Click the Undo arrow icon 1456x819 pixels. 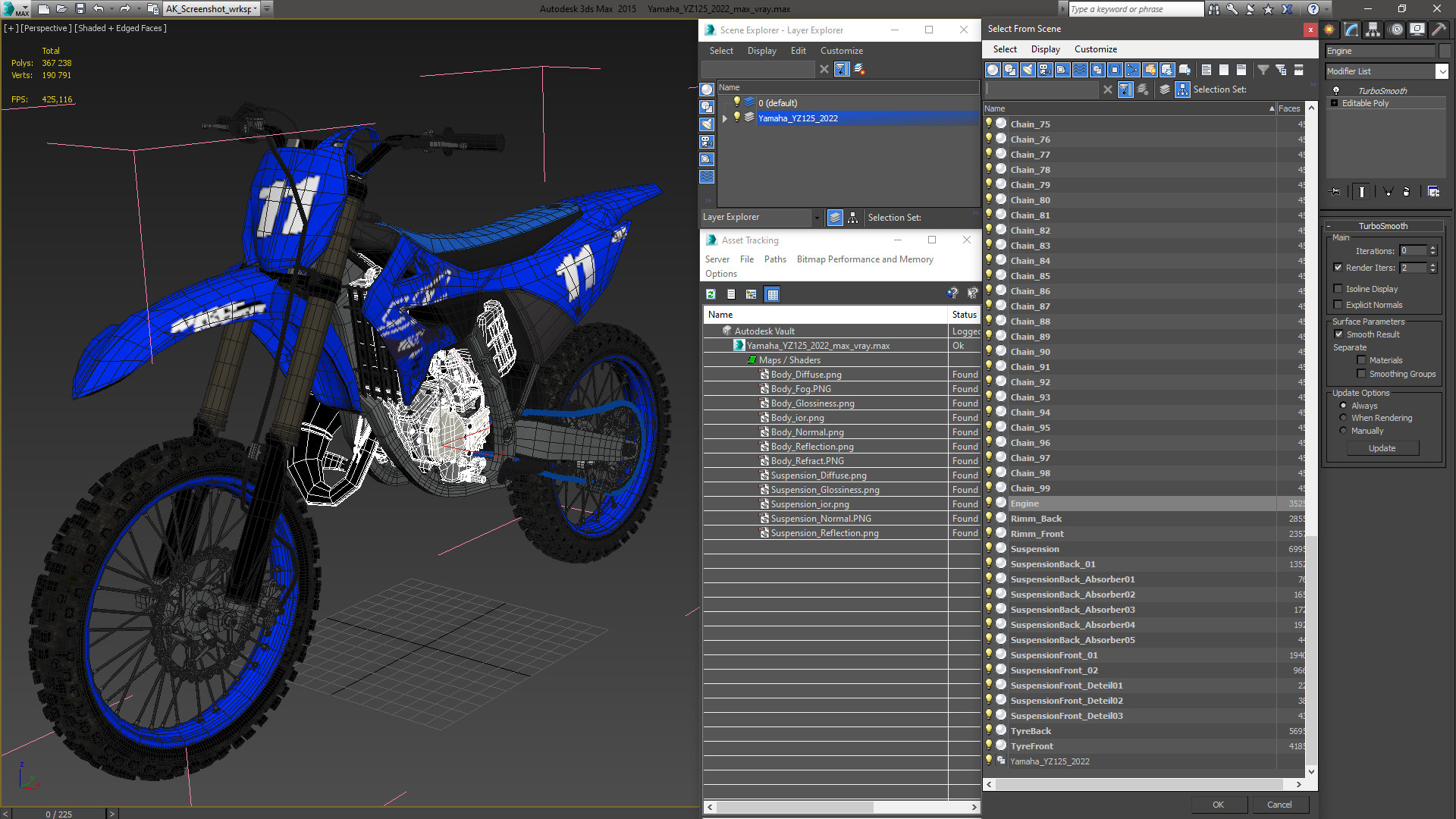98,9
